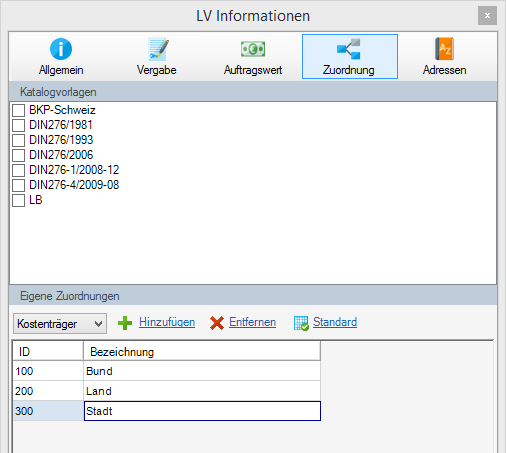Screen dimensions: 506x453
Task: Click the orange Adressen book icon
Action: [444, 49]
